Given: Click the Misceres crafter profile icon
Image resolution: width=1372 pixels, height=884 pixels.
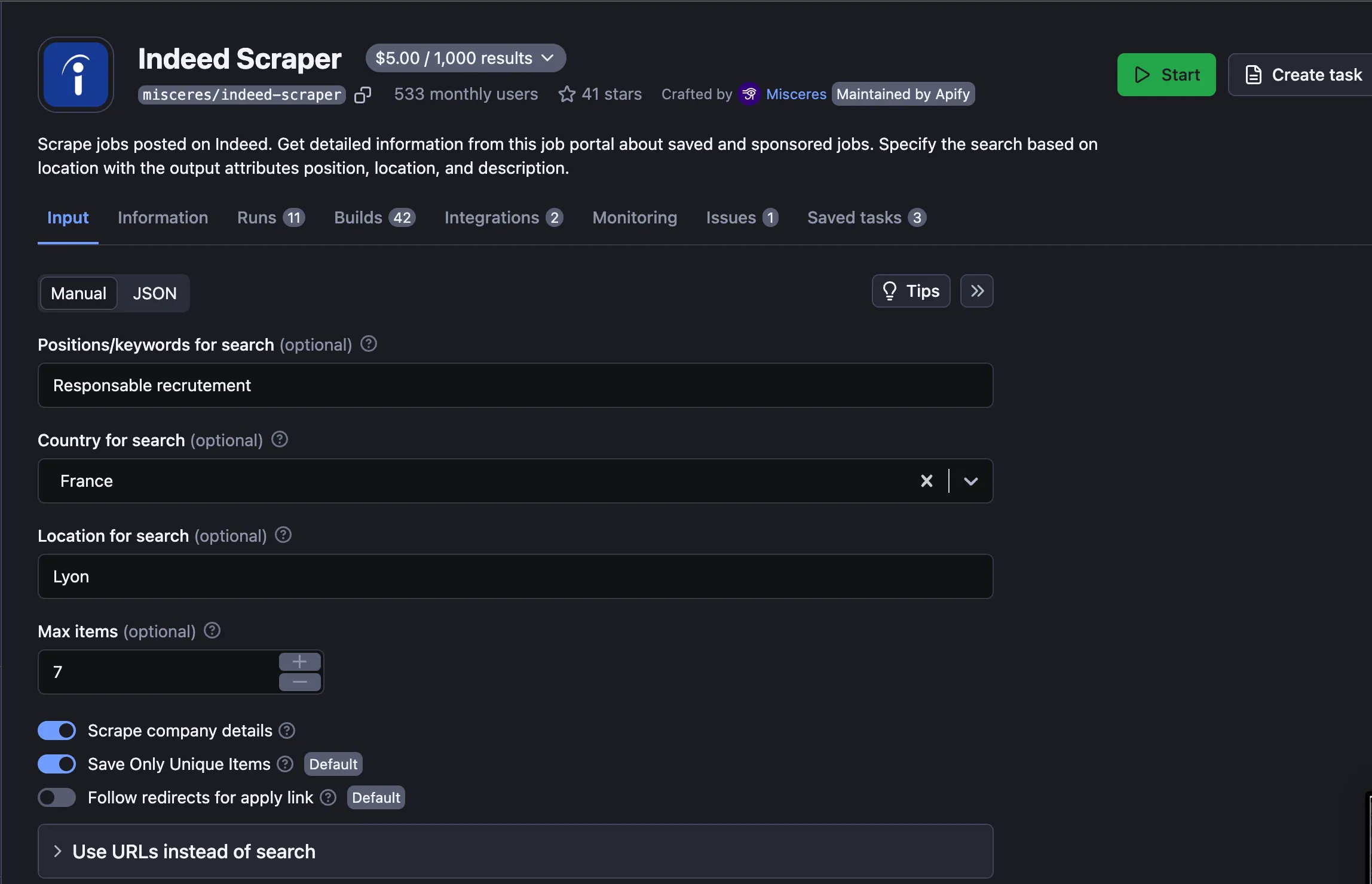Looking at the screenshot, I should click(x=748, y=94).
